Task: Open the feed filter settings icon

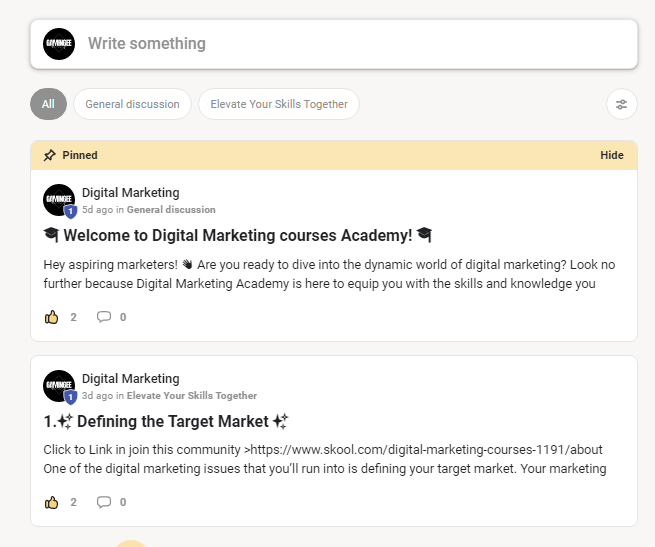Action: [x=621, y=104]
